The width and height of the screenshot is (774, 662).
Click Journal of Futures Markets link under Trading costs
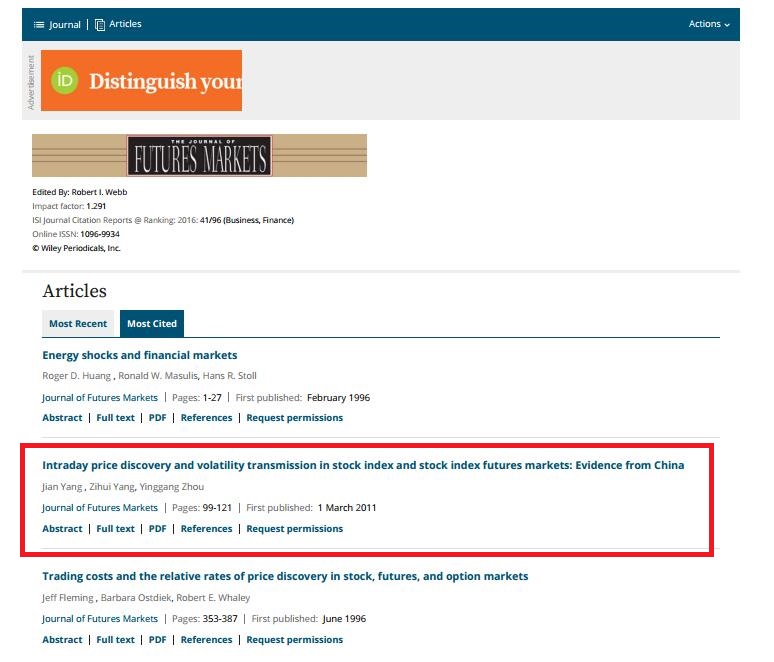click(99, 619)
